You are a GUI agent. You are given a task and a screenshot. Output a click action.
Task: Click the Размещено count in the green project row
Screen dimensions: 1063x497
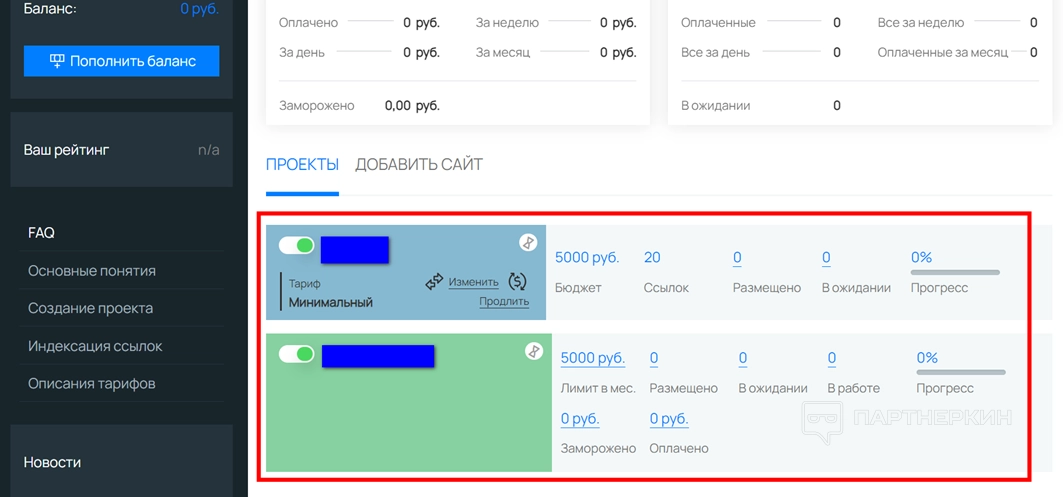(x=654, y=358)
